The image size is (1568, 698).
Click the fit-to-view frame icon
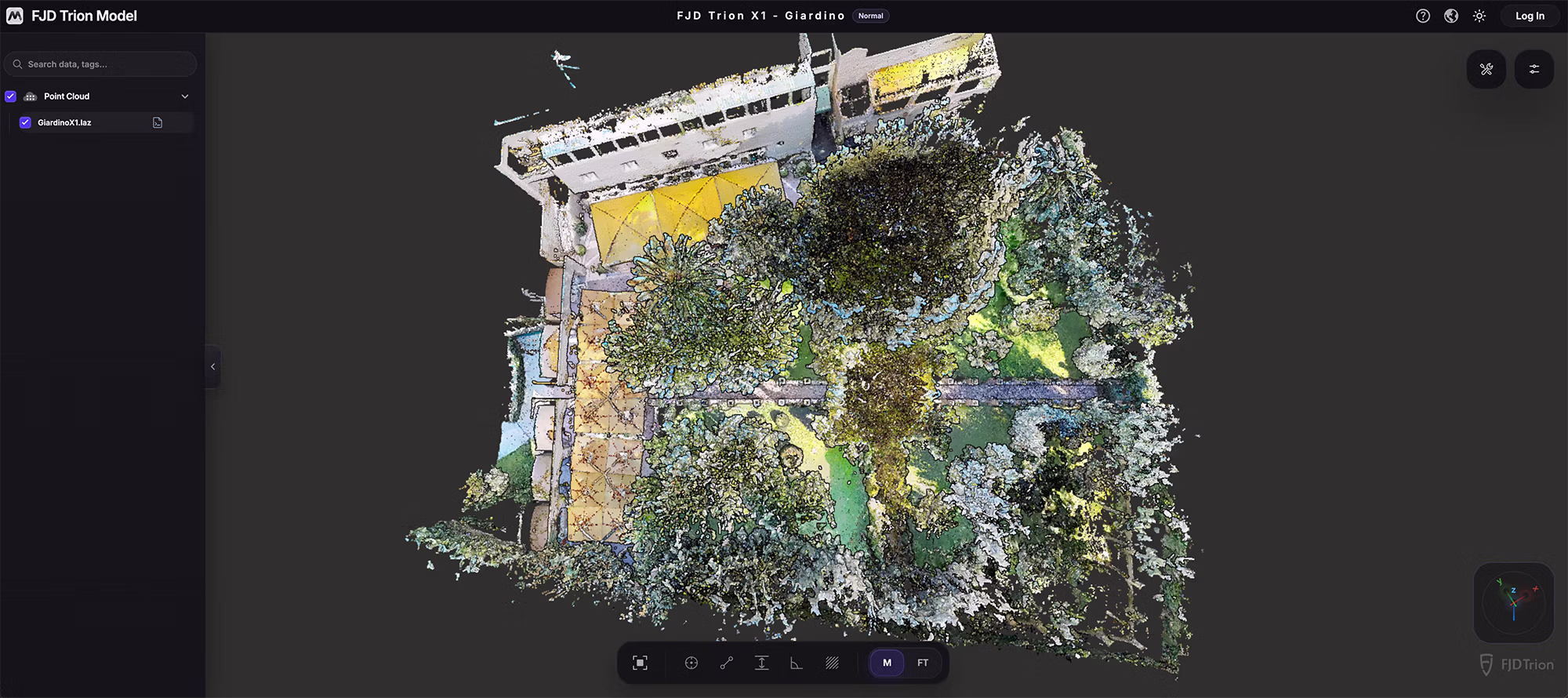[640, 663]
